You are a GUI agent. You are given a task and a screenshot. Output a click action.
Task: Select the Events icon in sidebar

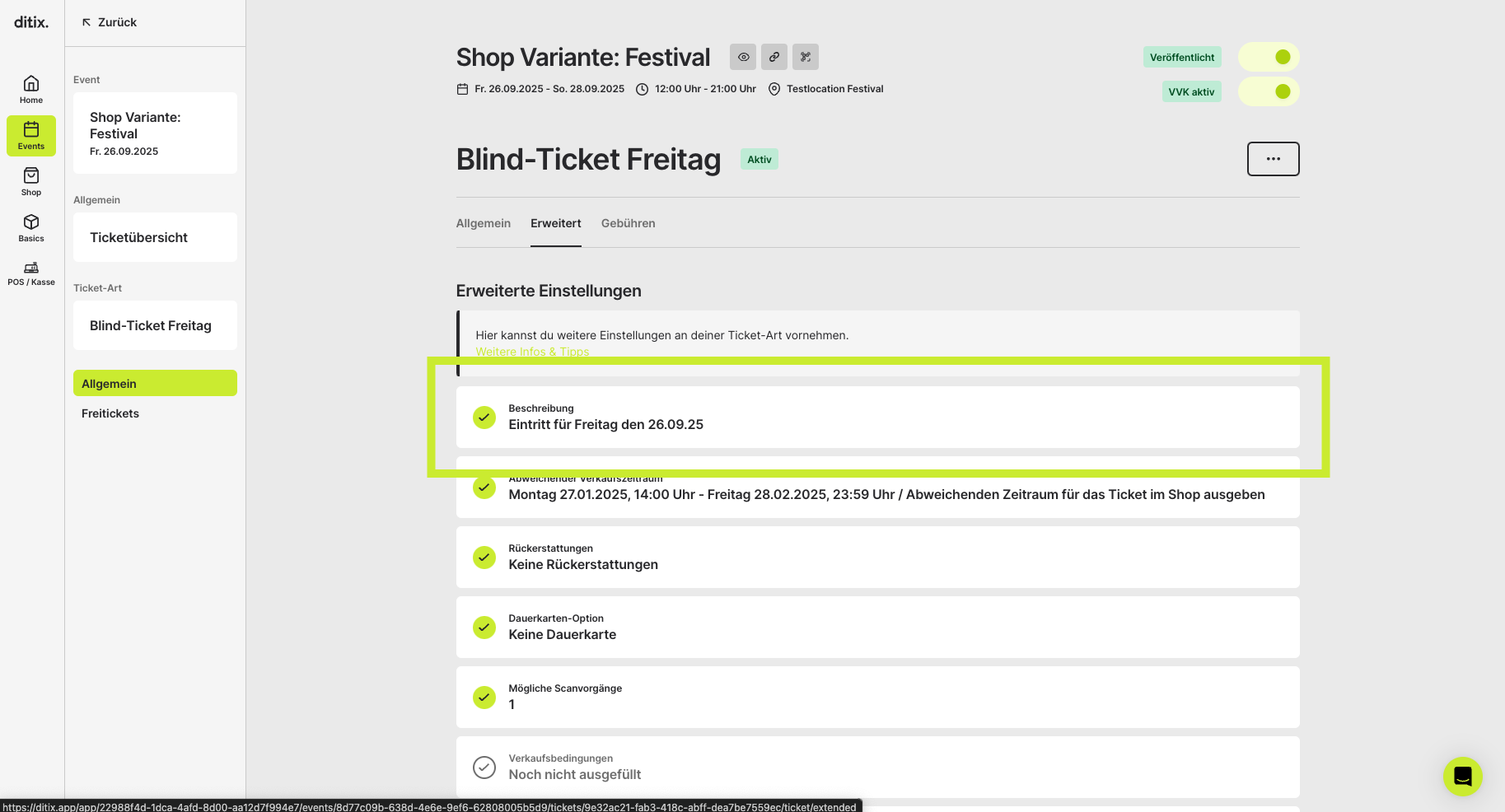pyautogui.click(x=31, y=136)
